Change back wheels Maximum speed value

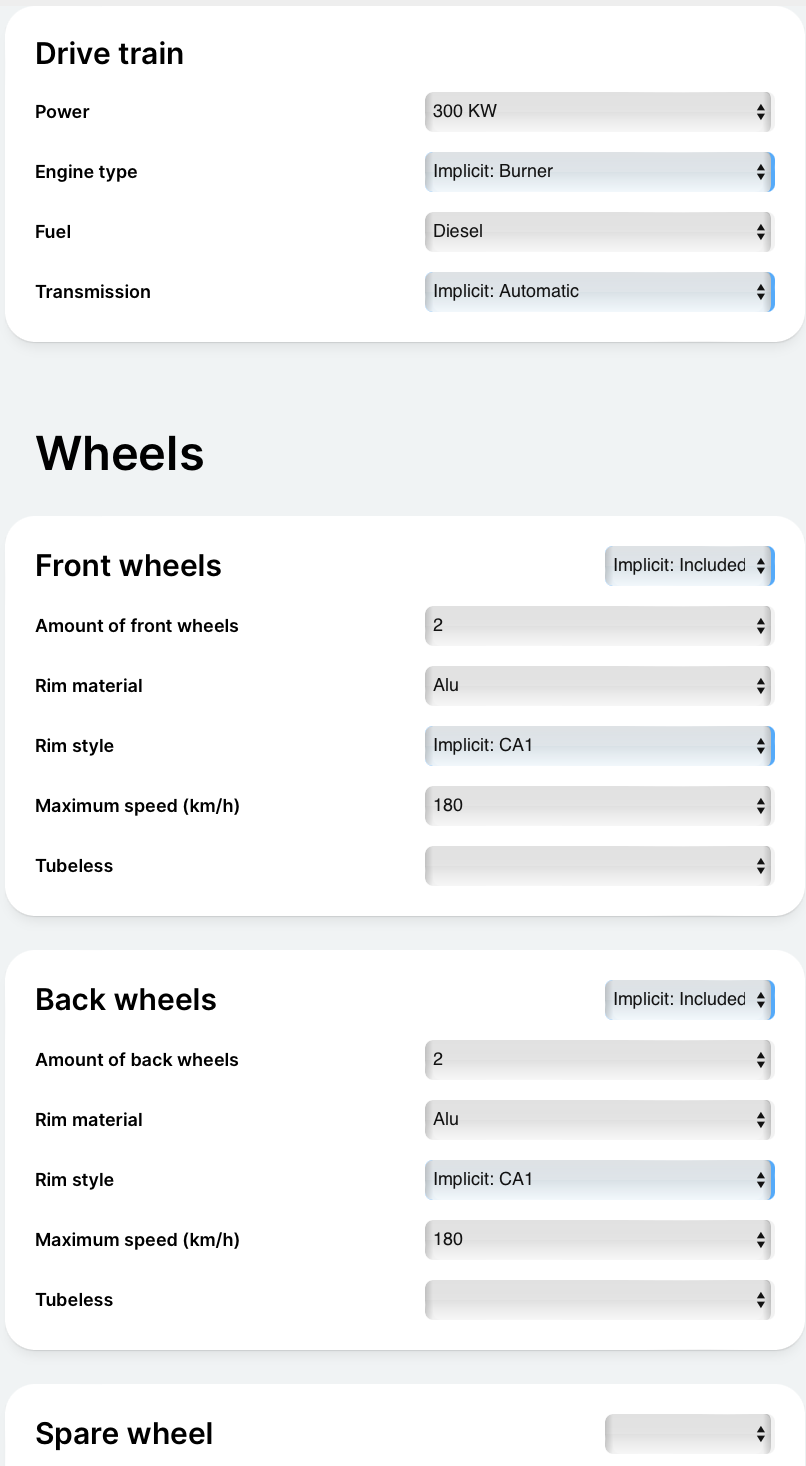pyautogui.click(x=599, y=1240)
